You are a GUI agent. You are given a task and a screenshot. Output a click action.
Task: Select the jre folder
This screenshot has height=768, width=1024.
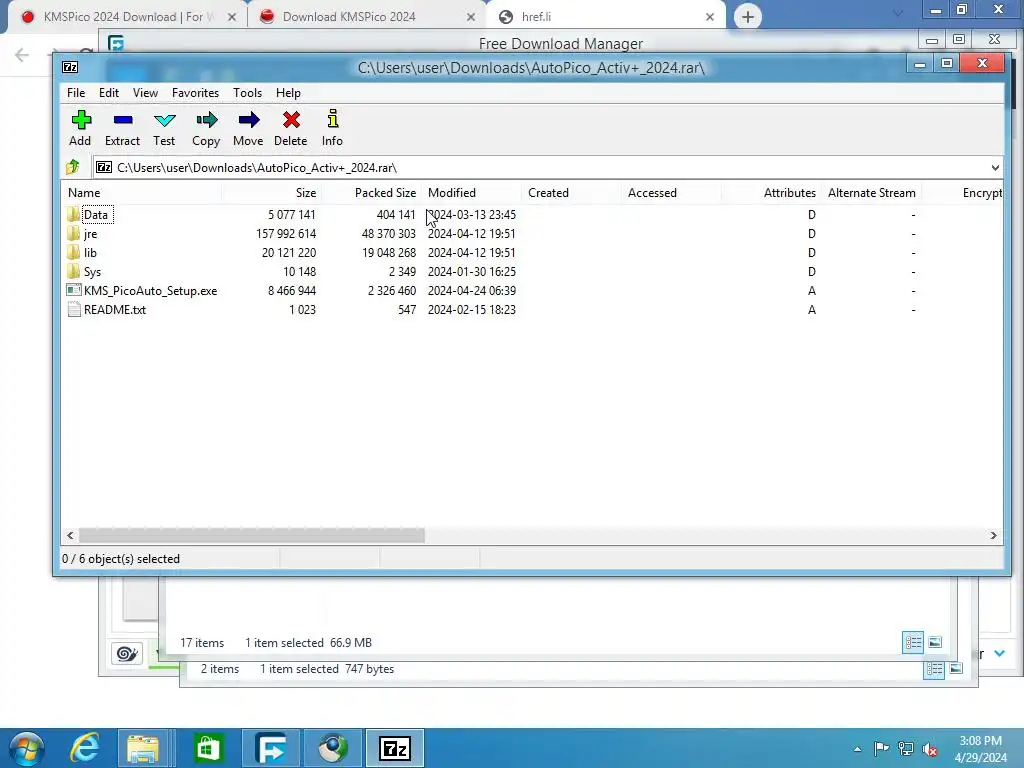pos(90,234)
